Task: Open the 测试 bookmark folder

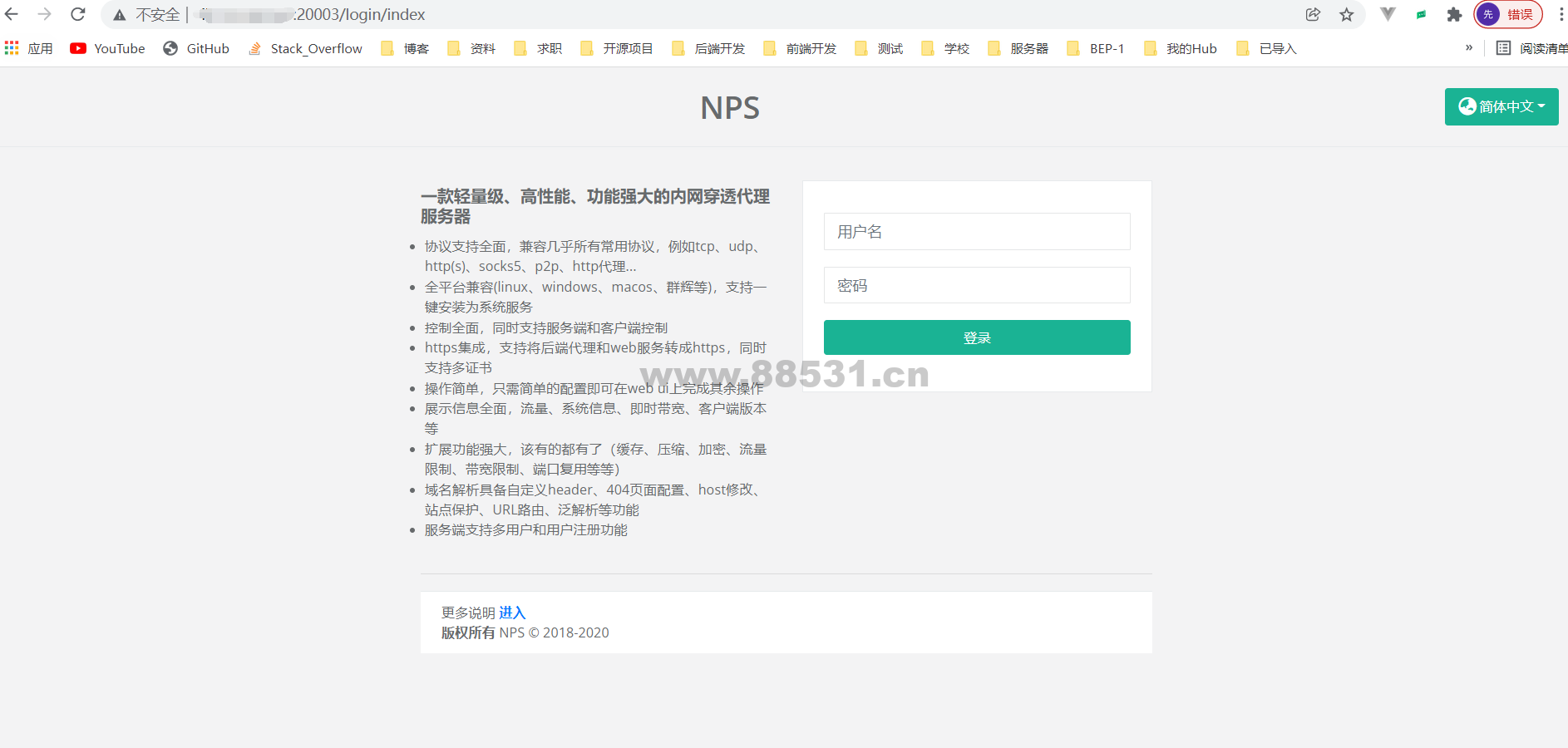Action: click(x=879, y=48)
